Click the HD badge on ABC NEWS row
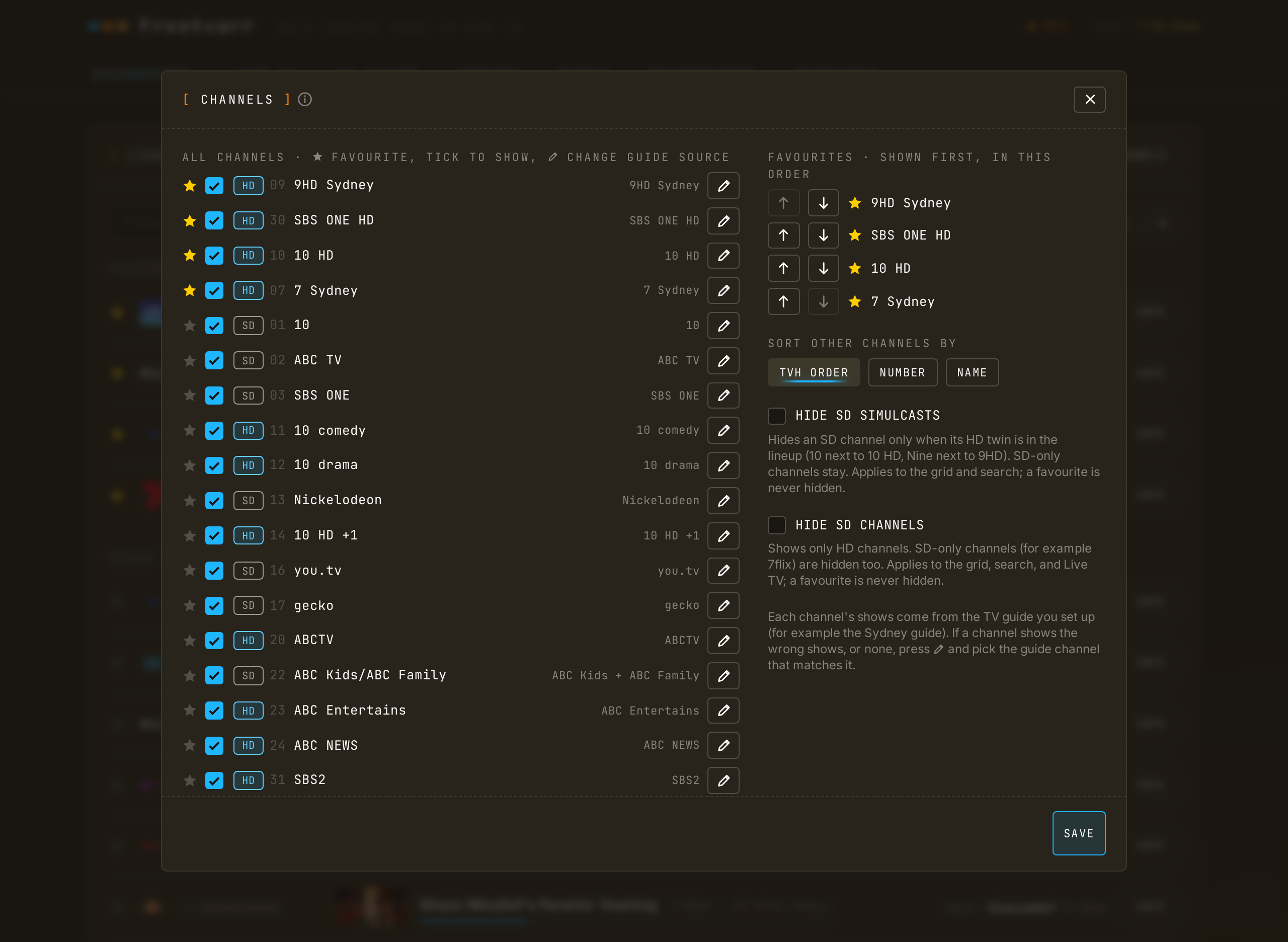The image size is (1288, 942). (x=249, y=746)
